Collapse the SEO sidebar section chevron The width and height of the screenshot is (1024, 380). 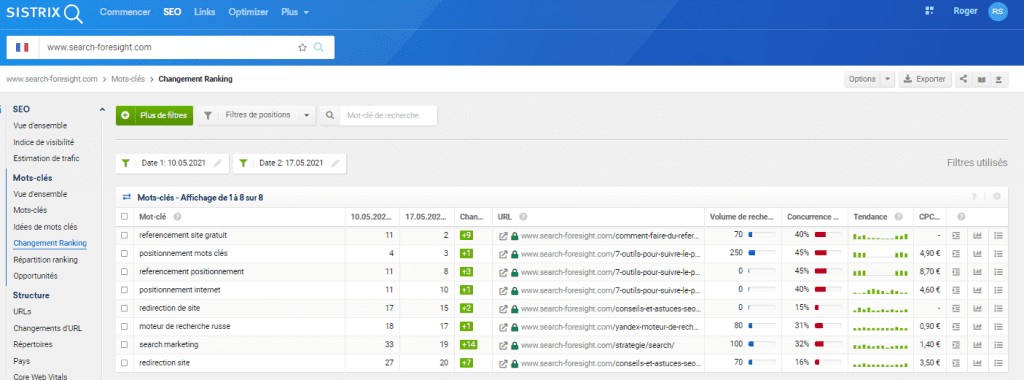point(102,110)
